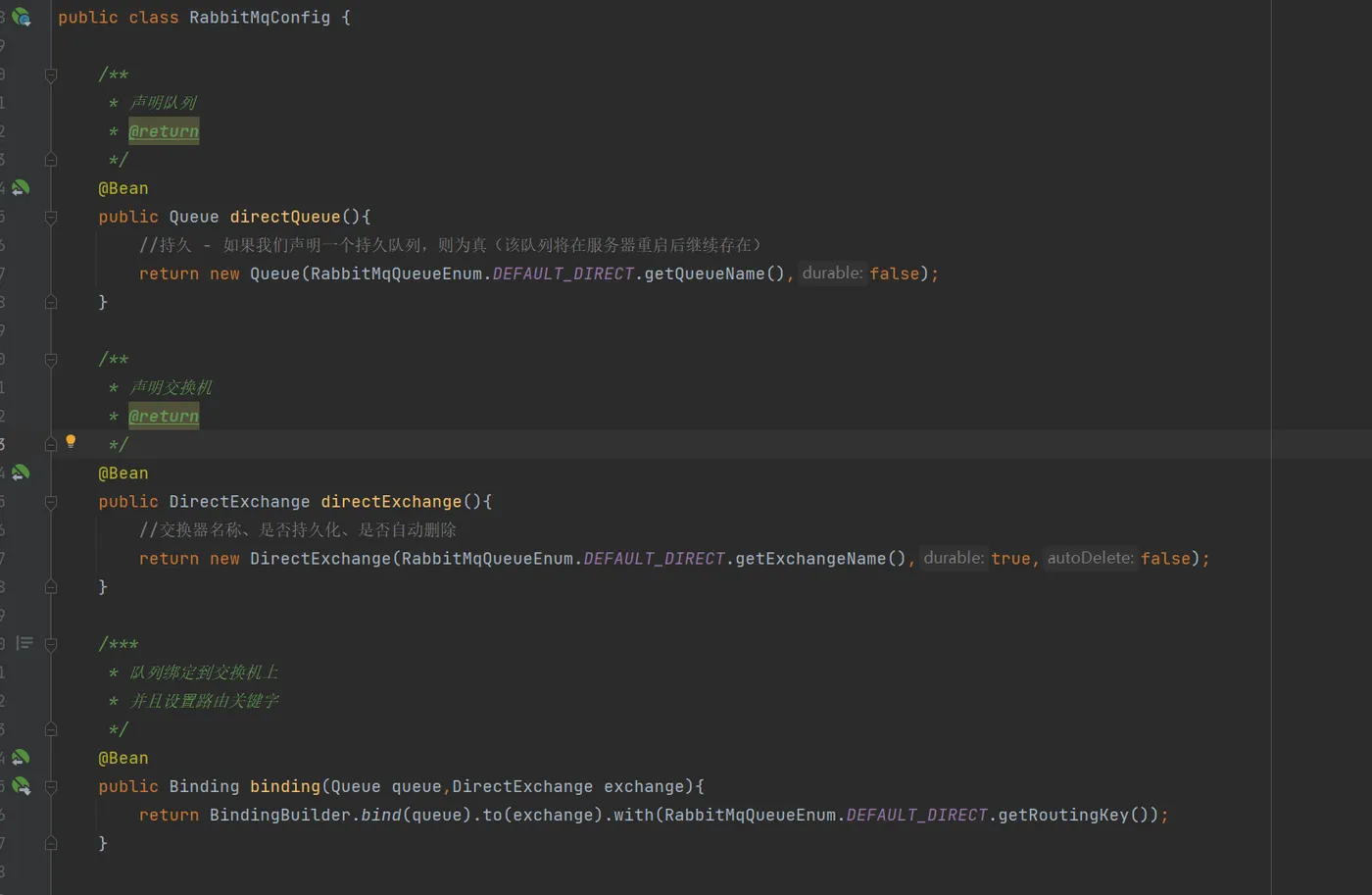Click the comment text 队列绑定到交换机上
This screenshot has width=1372, height=895.
pos(204,672)
